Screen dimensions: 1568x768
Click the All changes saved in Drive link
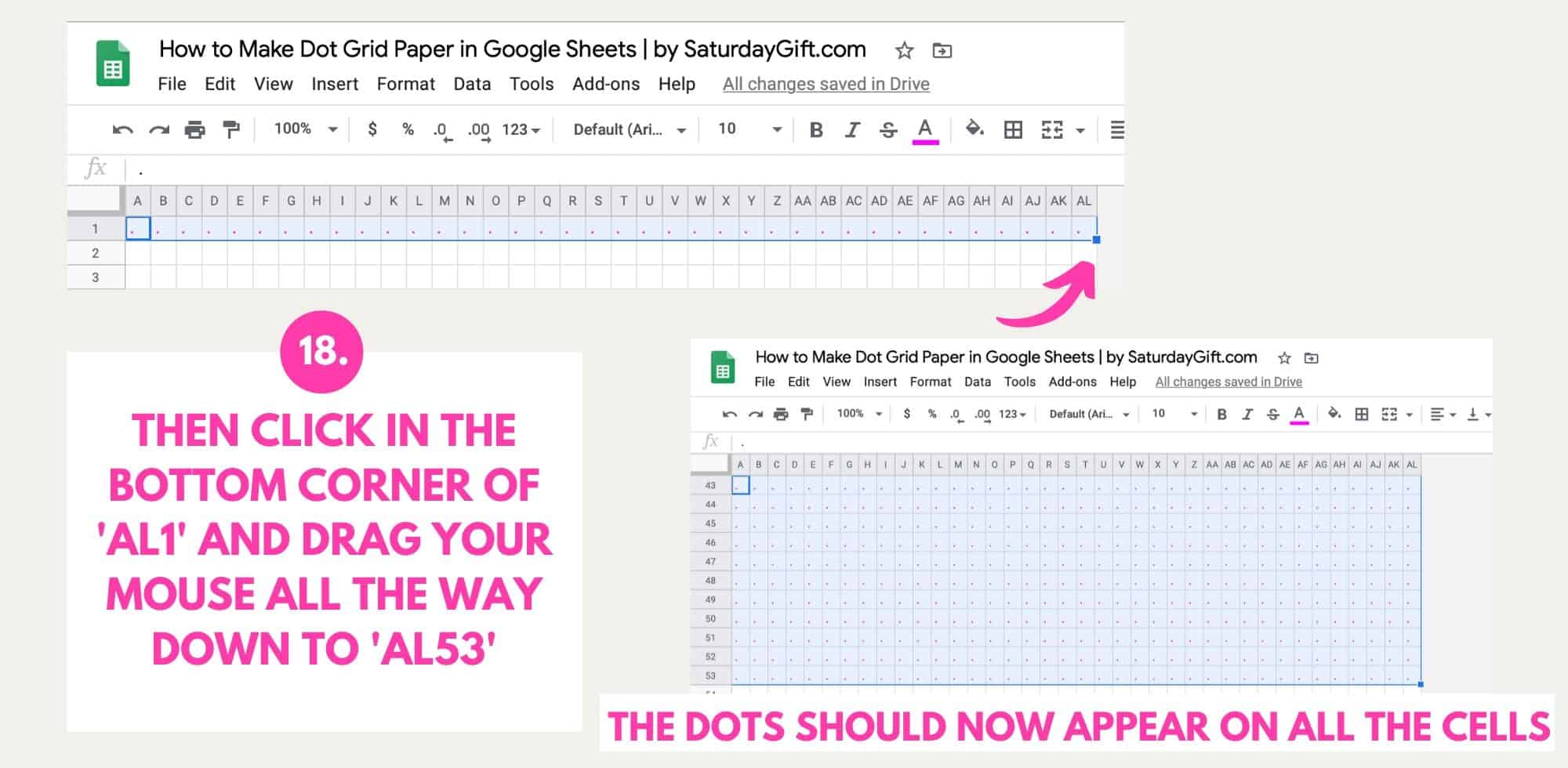pyautogui.click(x=826, y=84)
